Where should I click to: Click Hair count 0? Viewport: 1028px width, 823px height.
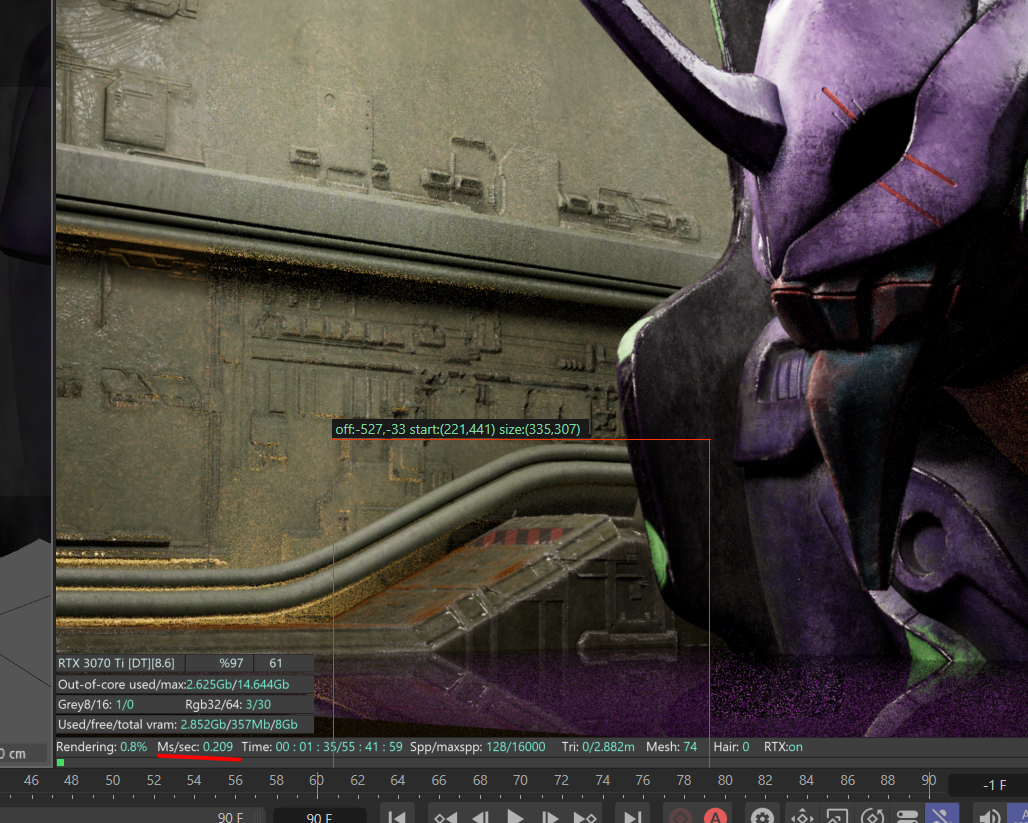coord(745,747)
